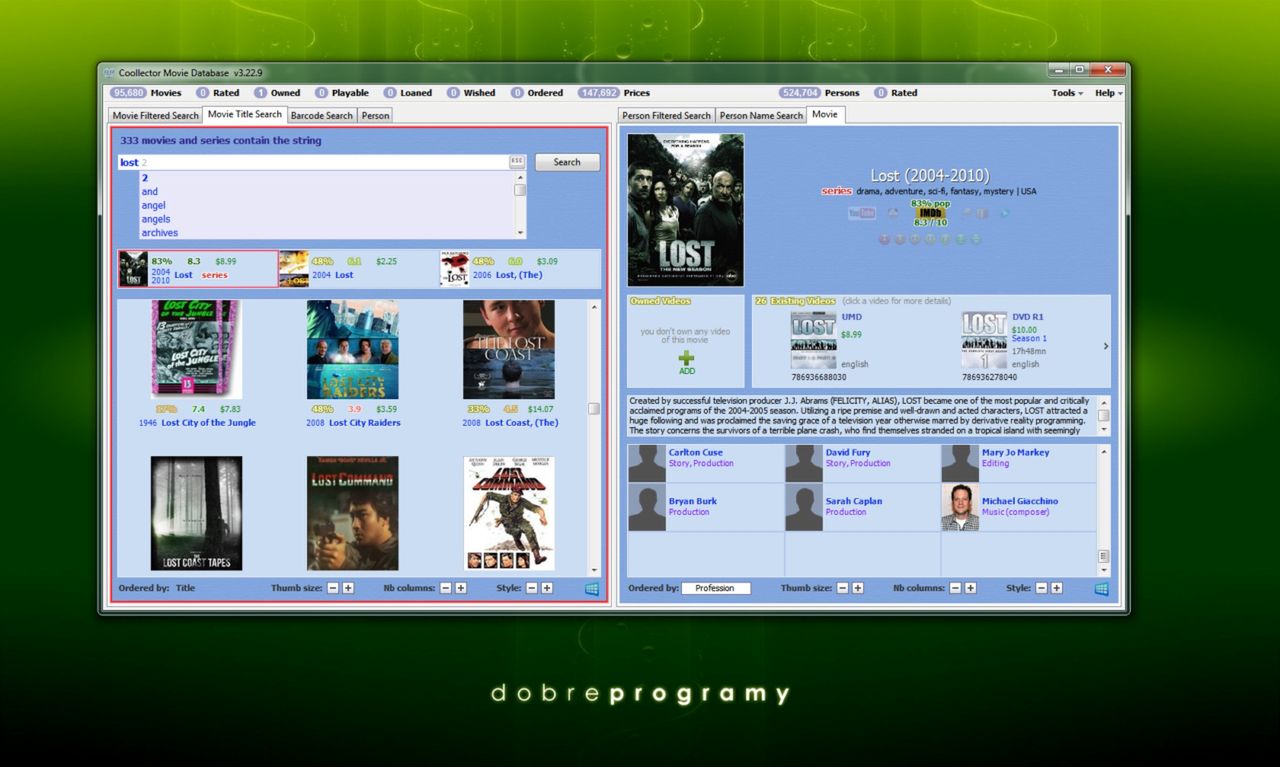Select the Movie Title Search tab
Viewport: 1280px width, 767px height.
(245, 114)
